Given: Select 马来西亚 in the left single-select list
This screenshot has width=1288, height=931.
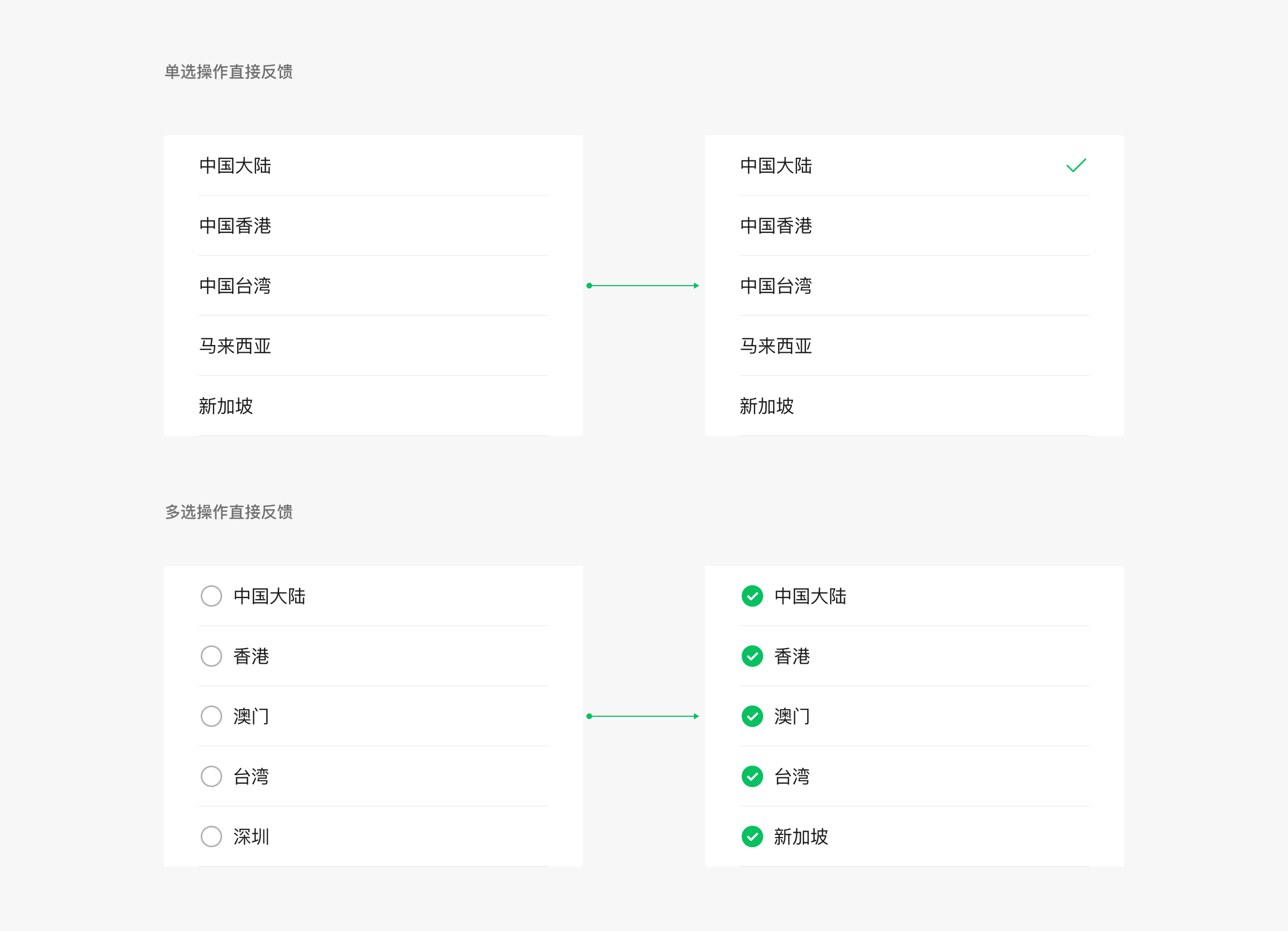Looking at the screenshot, I should [235, 346].
